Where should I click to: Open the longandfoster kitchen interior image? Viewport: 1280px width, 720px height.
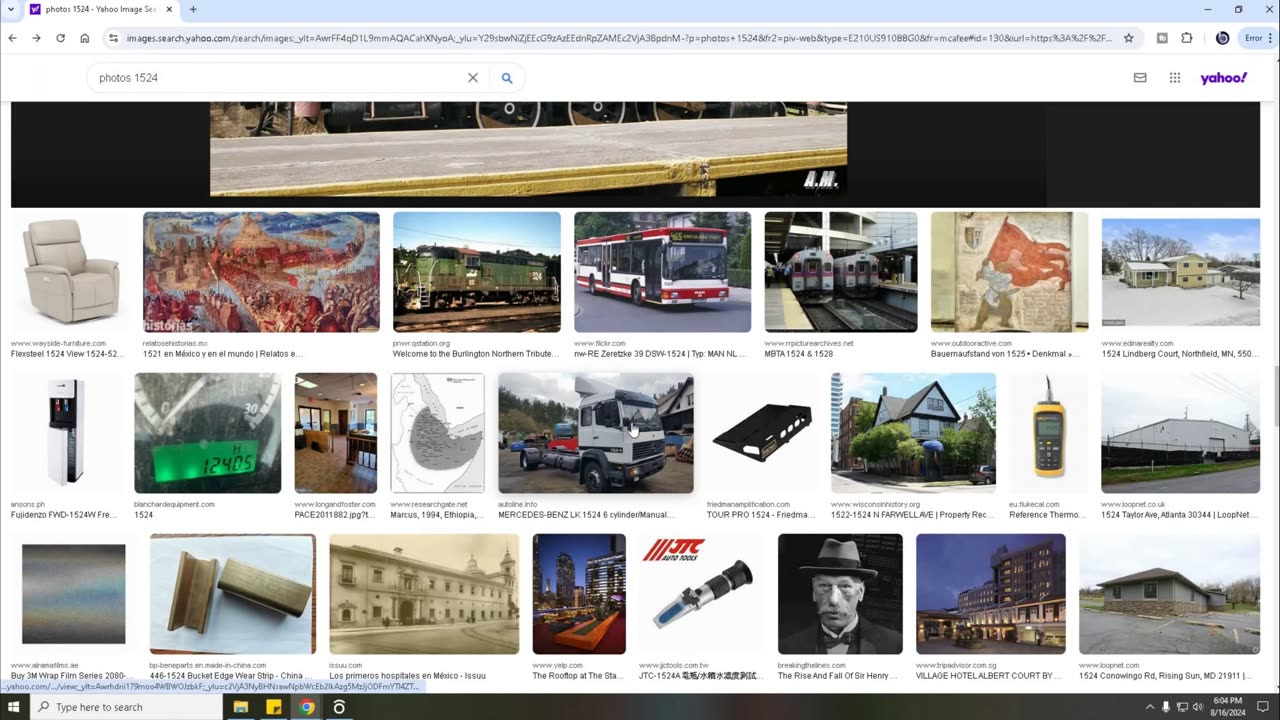click(x=335, y=433)
